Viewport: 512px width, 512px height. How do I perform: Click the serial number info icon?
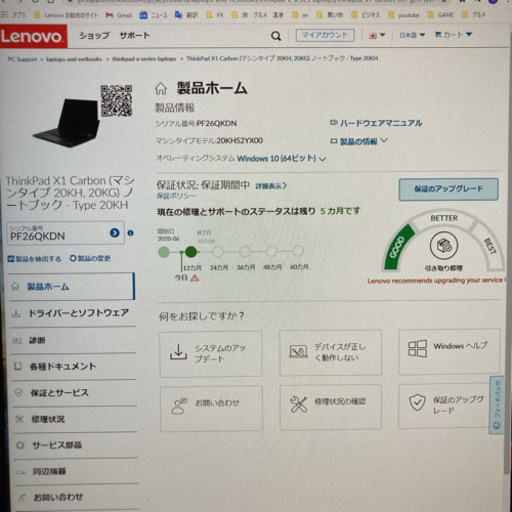[x=131, y=233]
